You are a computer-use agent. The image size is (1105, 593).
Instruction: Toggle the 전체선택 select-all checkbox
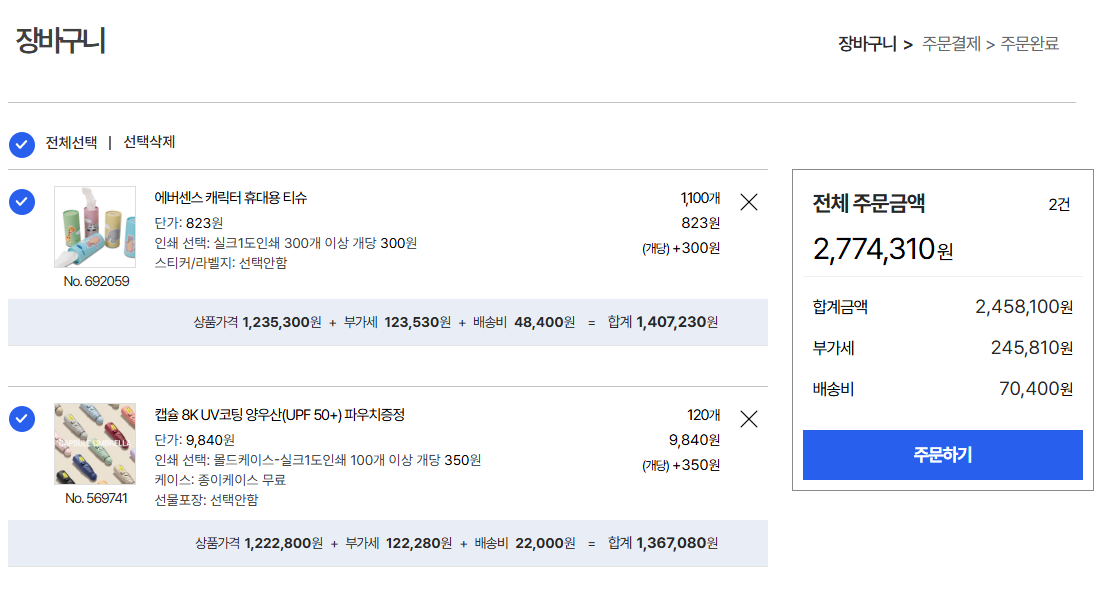point(22,144)
